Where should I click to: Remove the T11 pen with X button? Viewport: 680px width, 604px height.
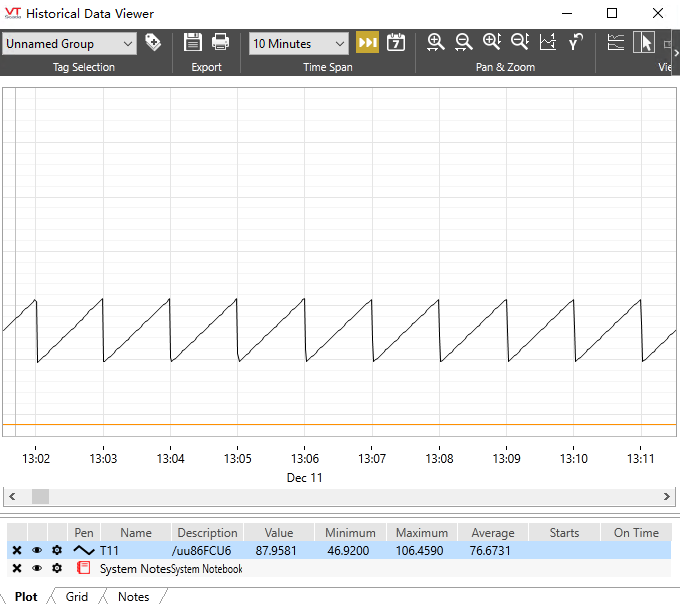[17, 550]
